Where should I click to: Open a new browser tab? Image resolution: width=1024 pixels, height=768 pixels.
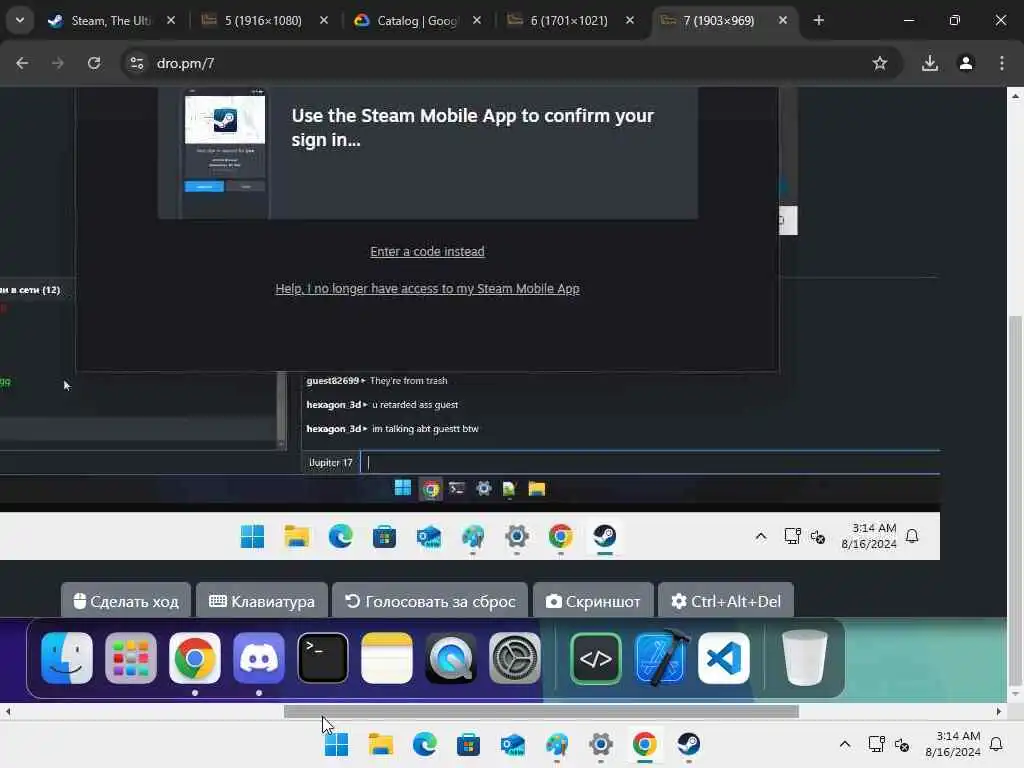tap(818, 20)
